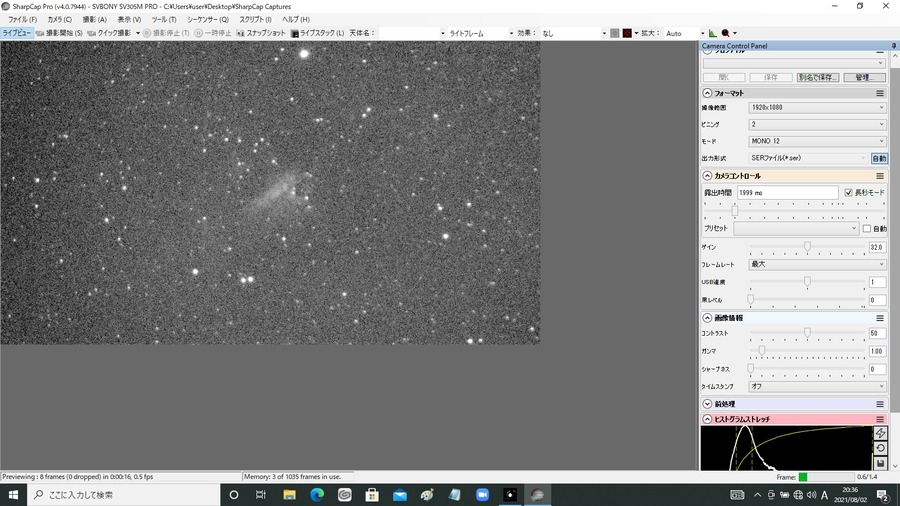Click the 自動 button beside 出力形式
The height and width of the screenshot is (506, 900).
tap(879, 158)
